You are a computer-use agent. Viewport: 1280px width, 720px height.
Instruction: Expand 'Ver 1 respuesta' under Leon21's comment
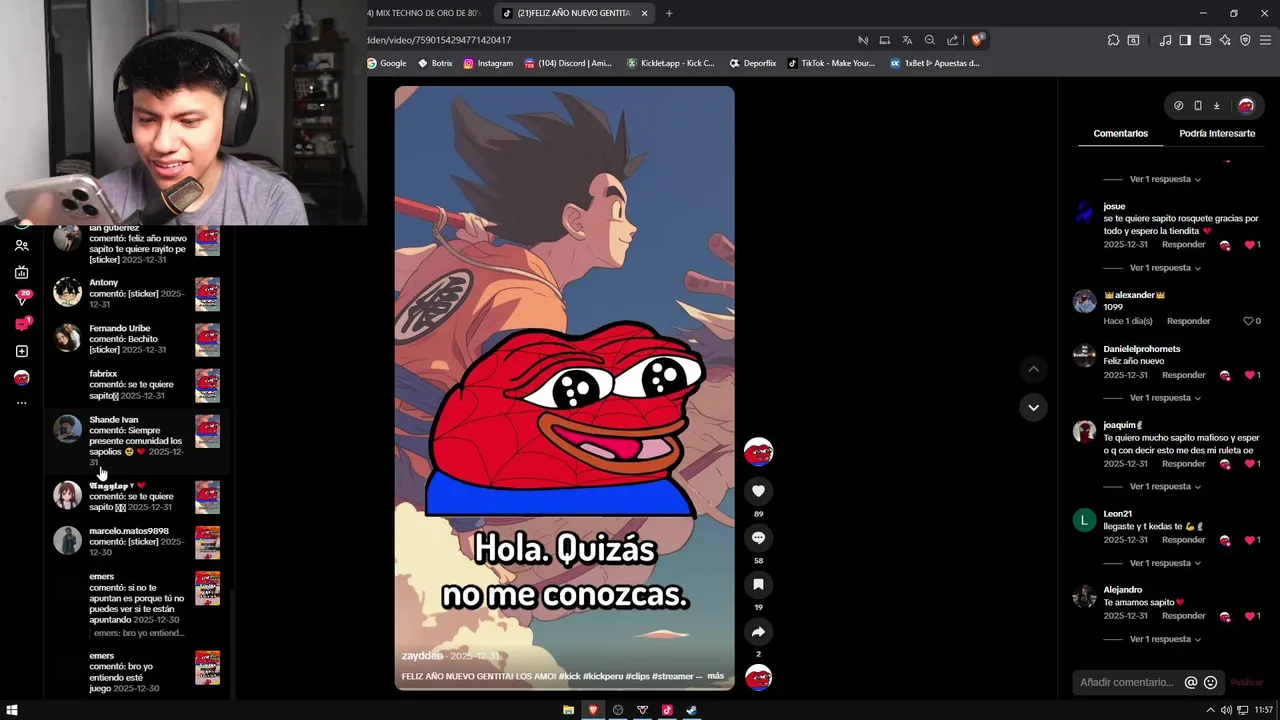click(x=1165, y=563)
